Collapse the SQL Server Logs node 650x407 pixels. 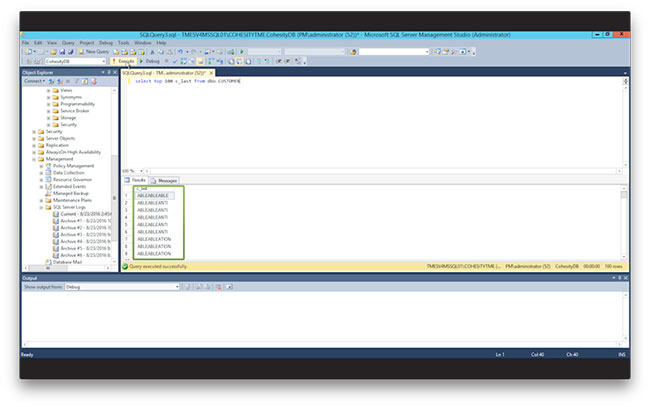coord(41,207)
